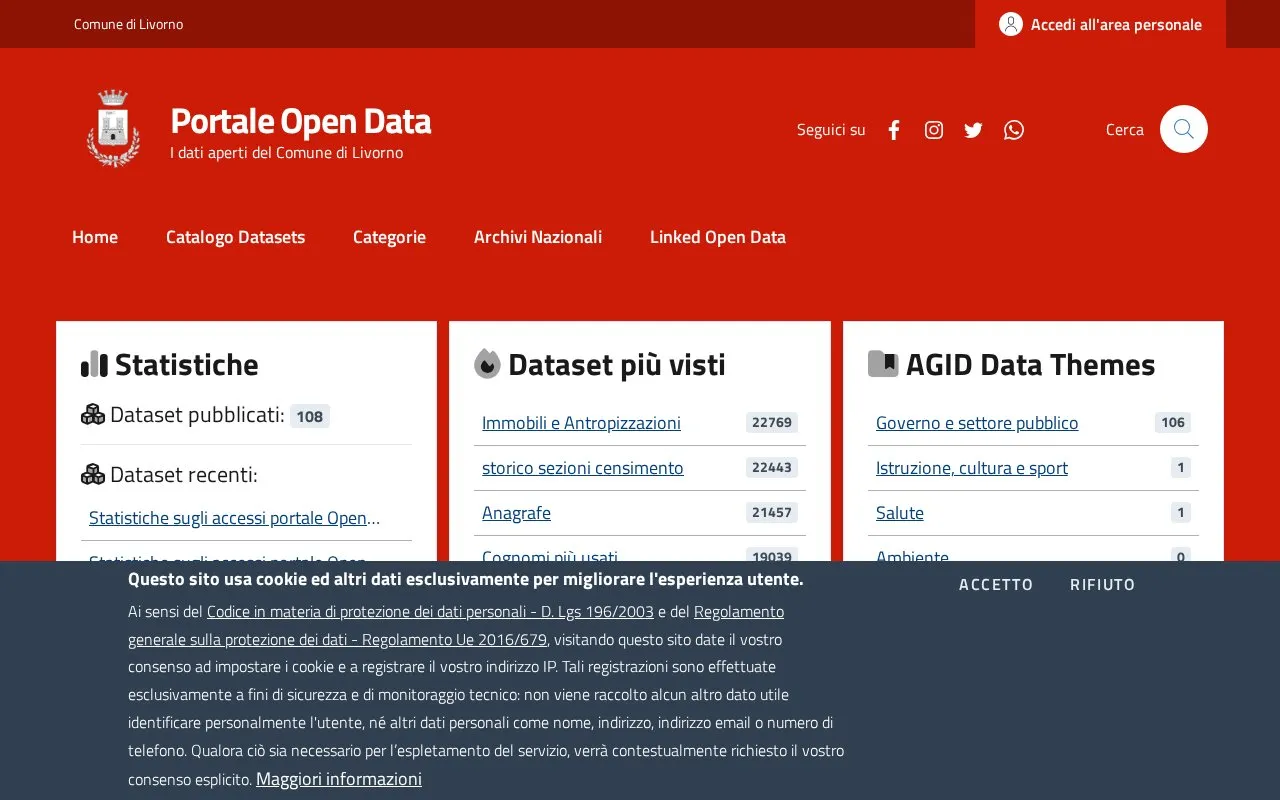Open the Linked Open Data menu item
This screenshot has height=800, width=1280.
pos(718,237)
